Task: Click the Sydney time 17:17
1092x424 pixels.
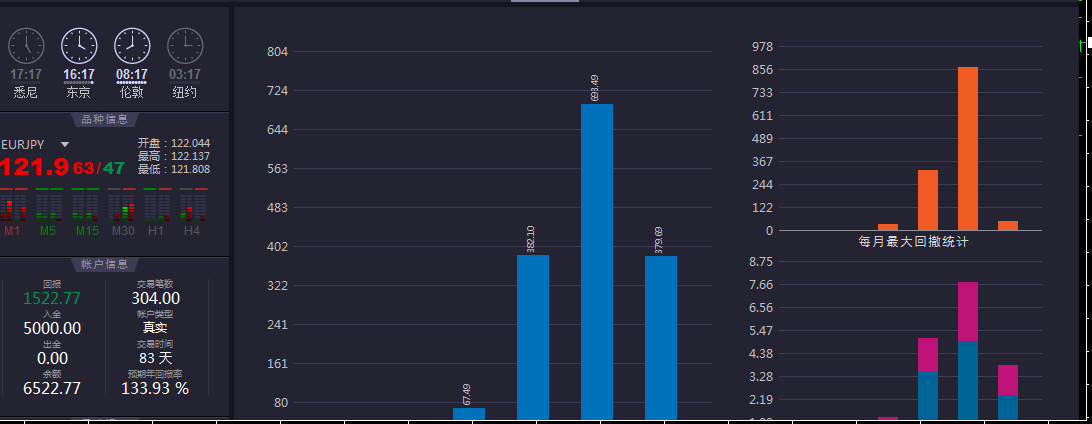Action: (x=26, y=74)
